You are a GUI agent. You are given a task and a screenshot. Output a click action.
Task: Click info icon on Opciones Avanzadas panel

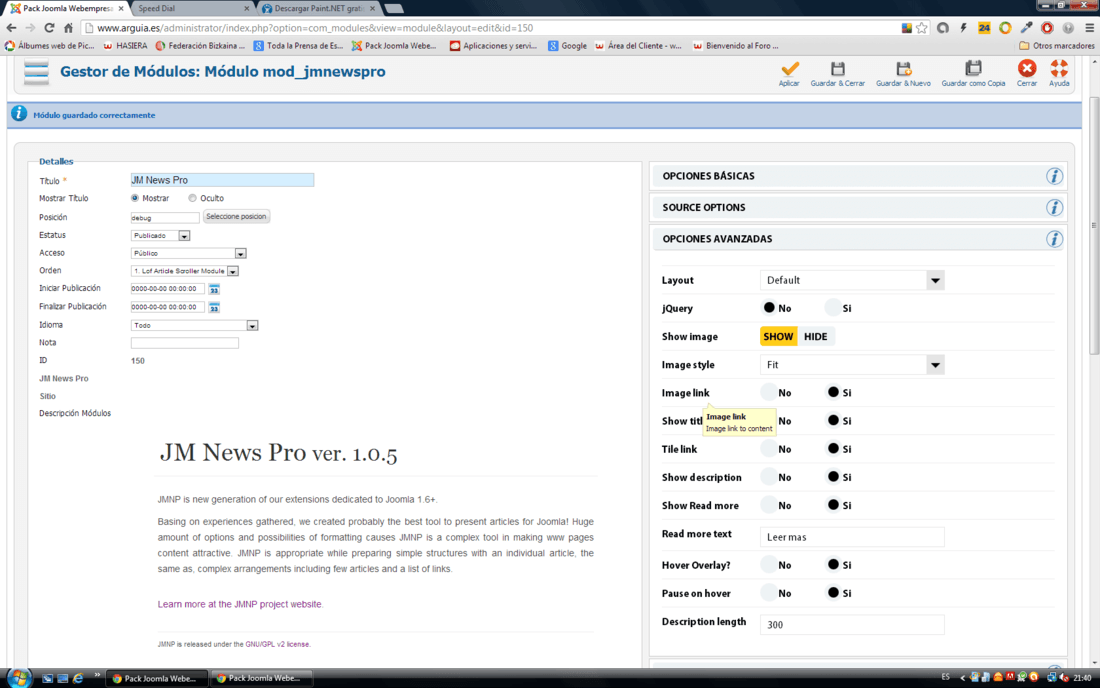[x=1054, y=239]
